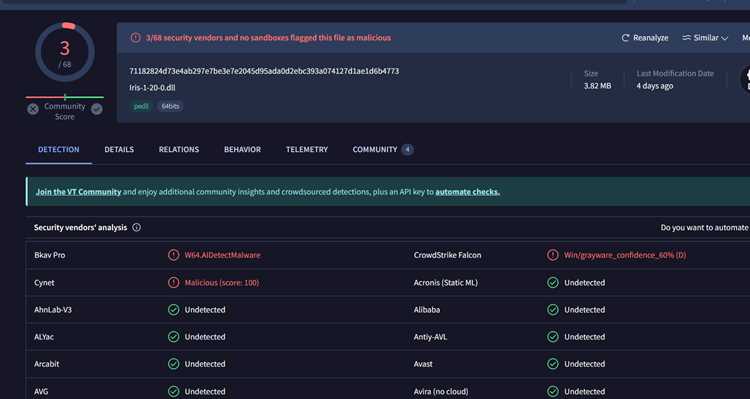Click the Alibaba undetected check icon
750x399 pixels.
pyautogui.click(x=552, y=310)
